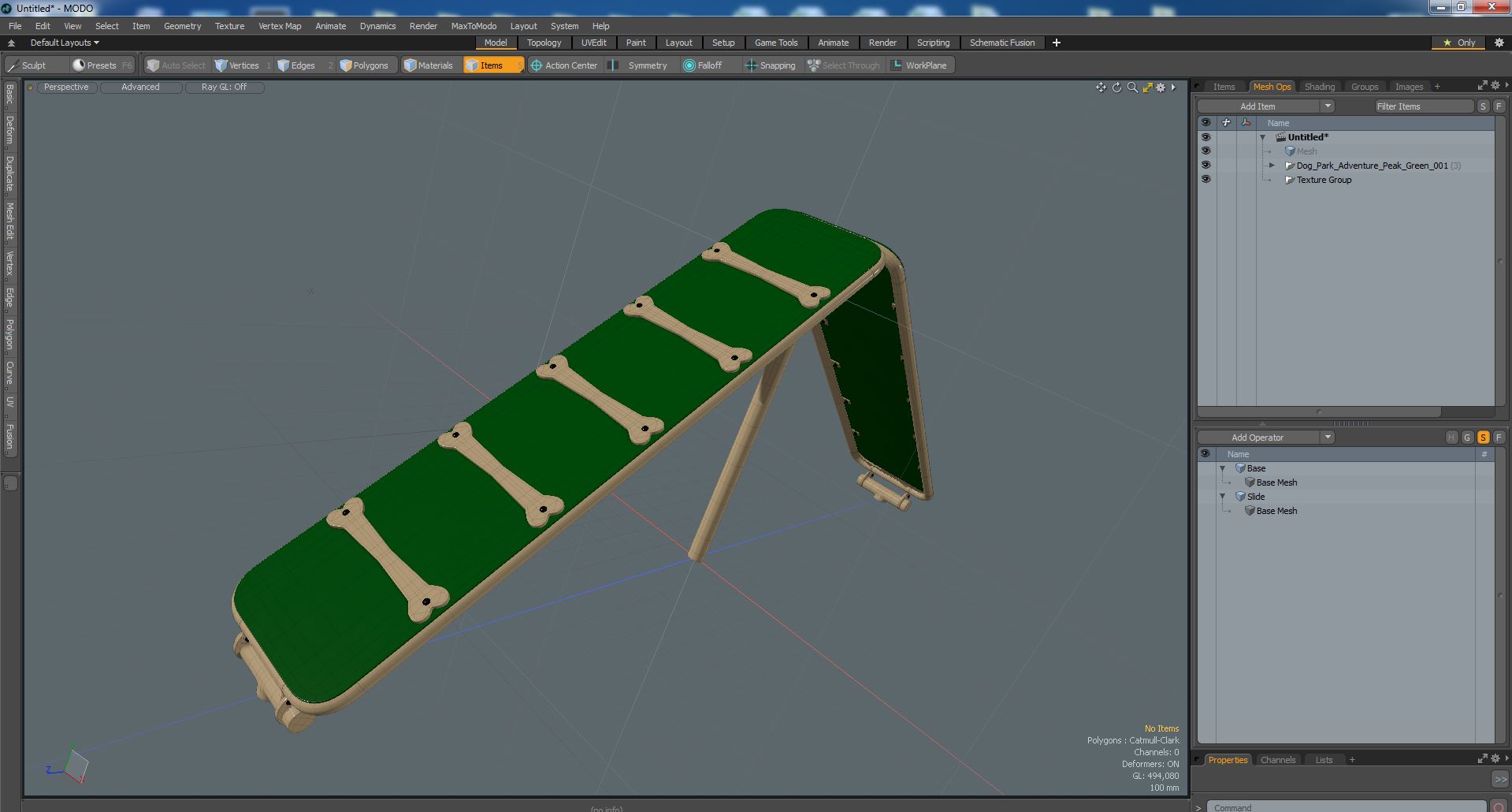The image size is (1512, 812).
Task: Collapse the Base operator node
Action: [1223, 468]
